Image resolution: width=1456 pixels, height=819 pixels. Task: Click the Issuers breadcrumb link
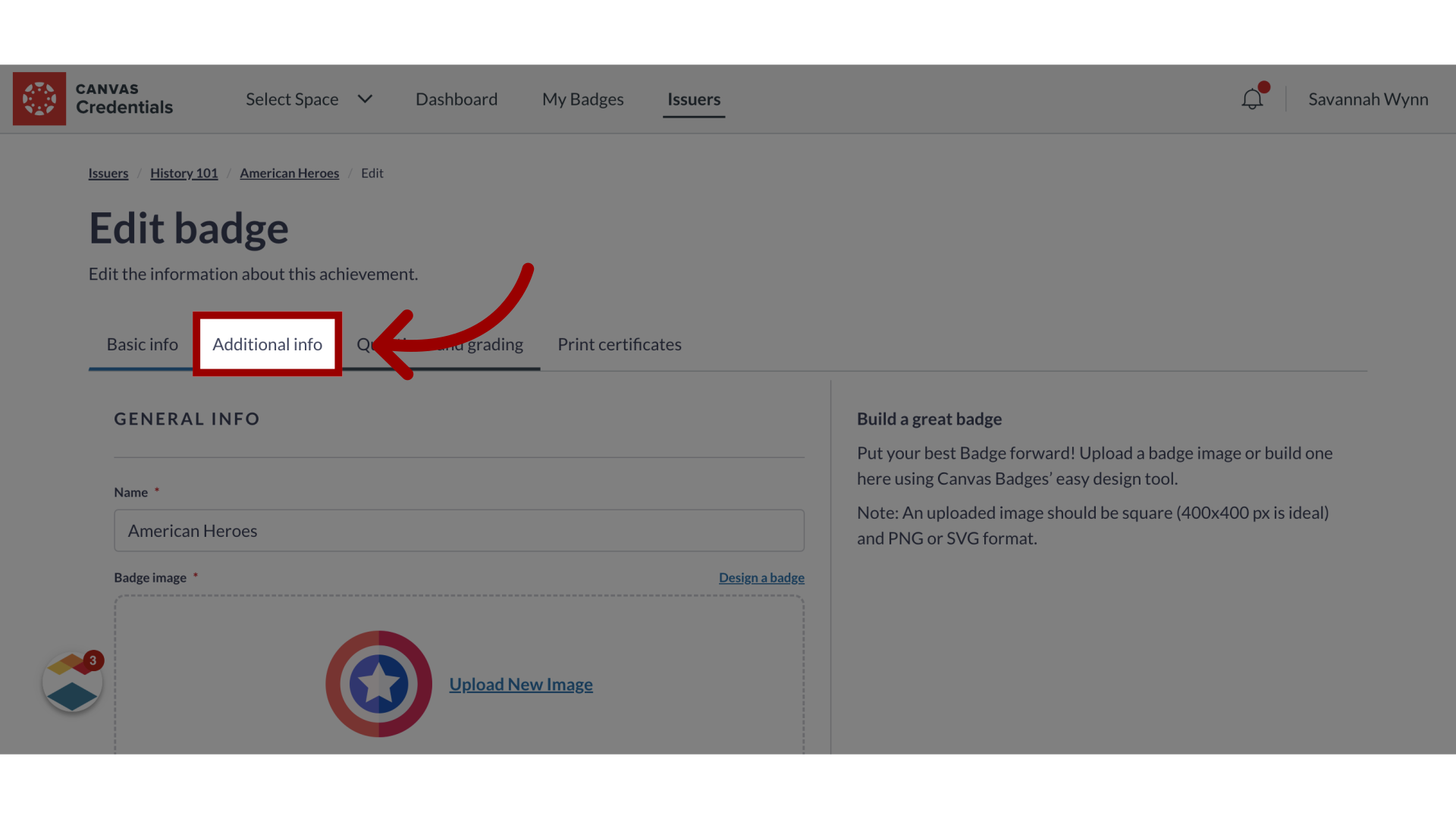[x=108, y=173]
